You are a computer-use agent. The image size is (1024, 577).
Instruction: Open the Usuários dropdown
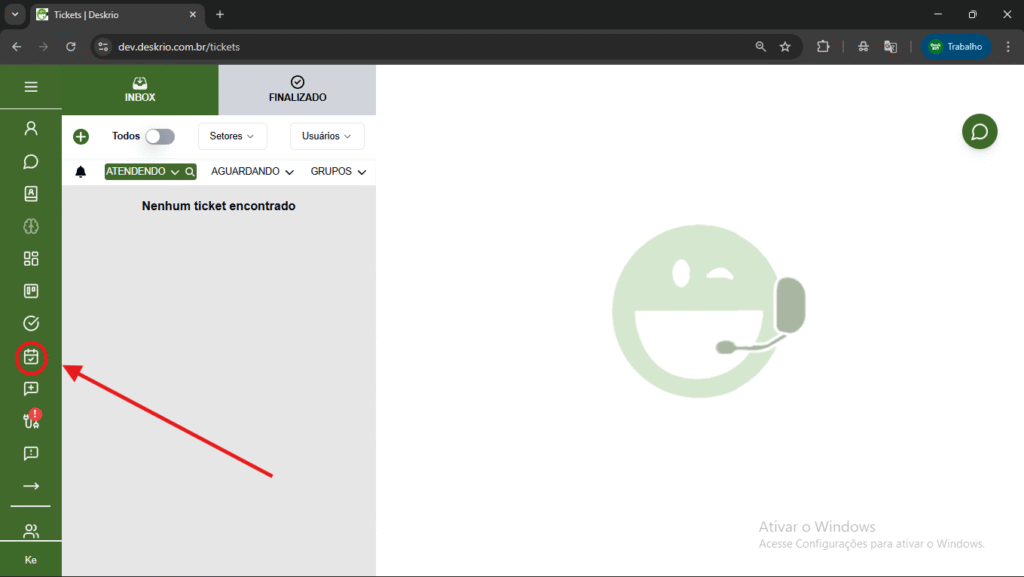pyautogui.click(x=327, y=136)
